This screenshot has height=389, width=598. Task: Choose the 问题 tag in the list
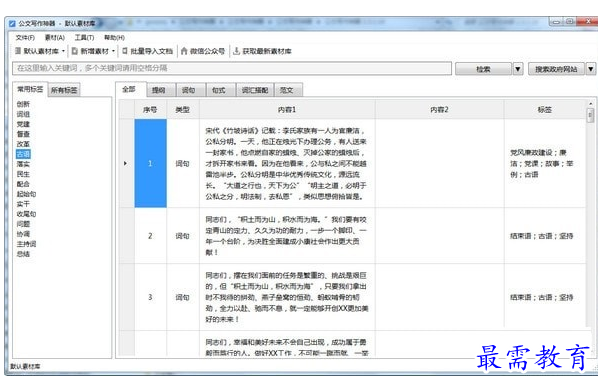(23, 224)
